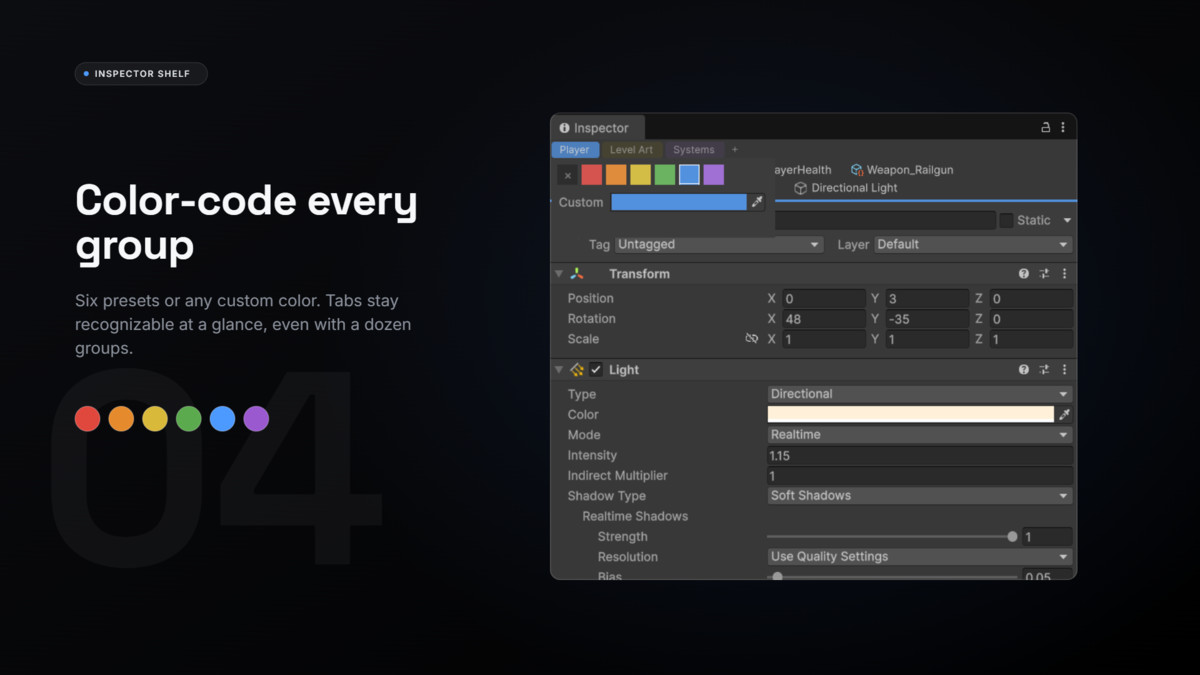Open the Transform component help icon
The image size is (1200, 675).
click(1024, 274)
